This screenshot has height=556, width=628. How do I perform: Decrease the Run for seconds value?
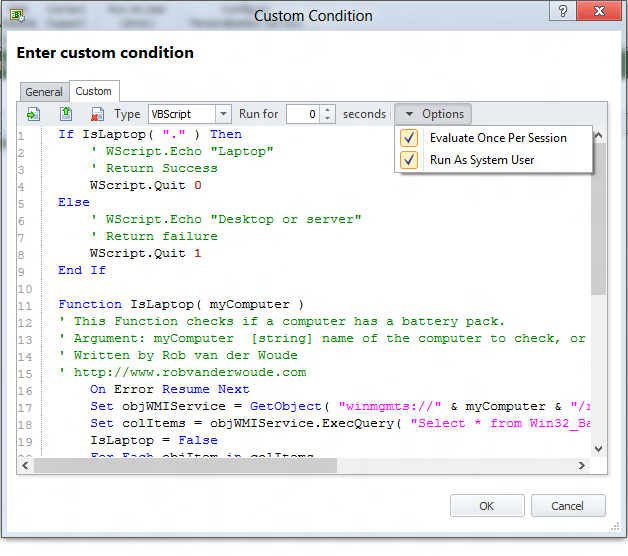[329, 119]
